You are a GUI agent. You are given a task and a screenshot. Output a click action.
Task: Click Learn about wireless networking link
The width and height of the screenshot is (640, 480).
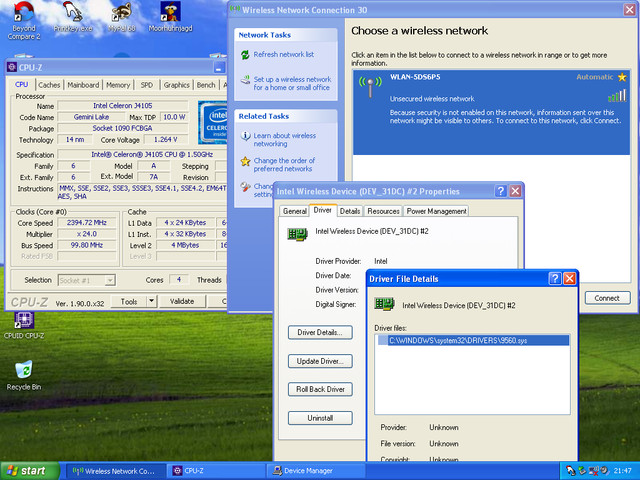point(284,140)
